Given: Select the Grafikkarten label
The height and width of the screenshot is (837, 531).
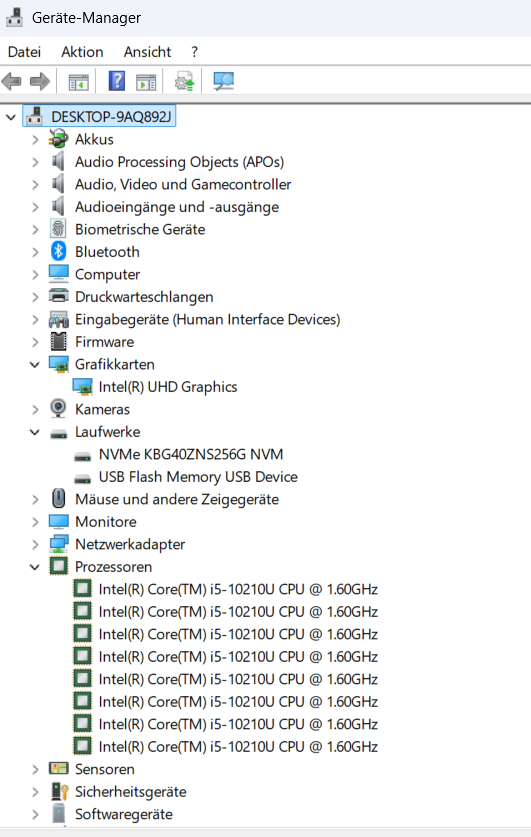Looking at the screenshot, I should [x=115, y=364].
